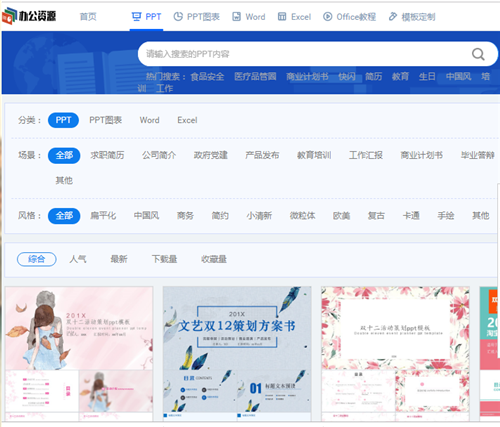This screenshot has height=427, width=500.
Task: Search hot keyword 快闪
Action: [x=347, y=77]
